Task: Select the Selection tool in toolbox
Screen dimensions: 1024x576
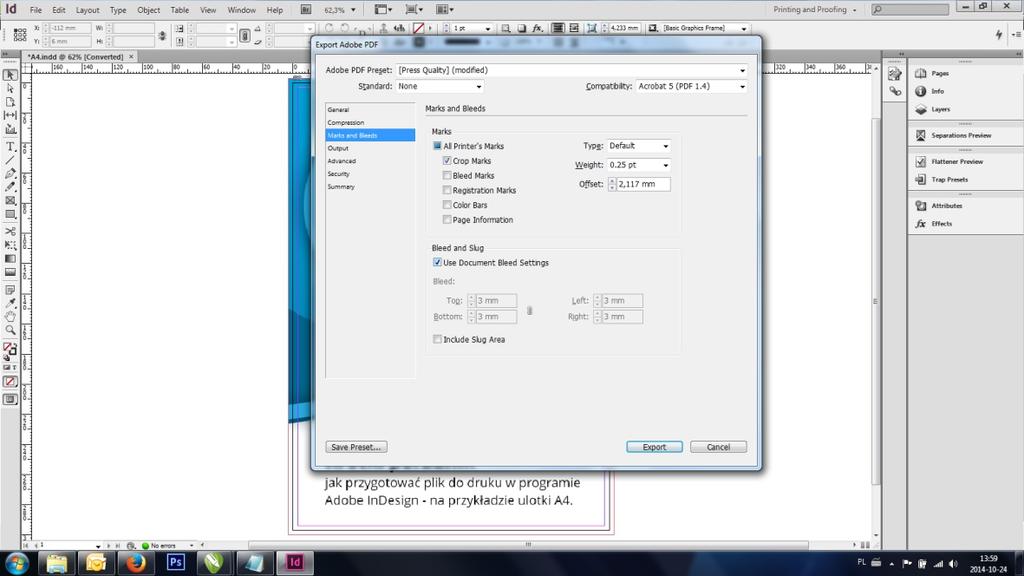Action: [x=10, y=75]
